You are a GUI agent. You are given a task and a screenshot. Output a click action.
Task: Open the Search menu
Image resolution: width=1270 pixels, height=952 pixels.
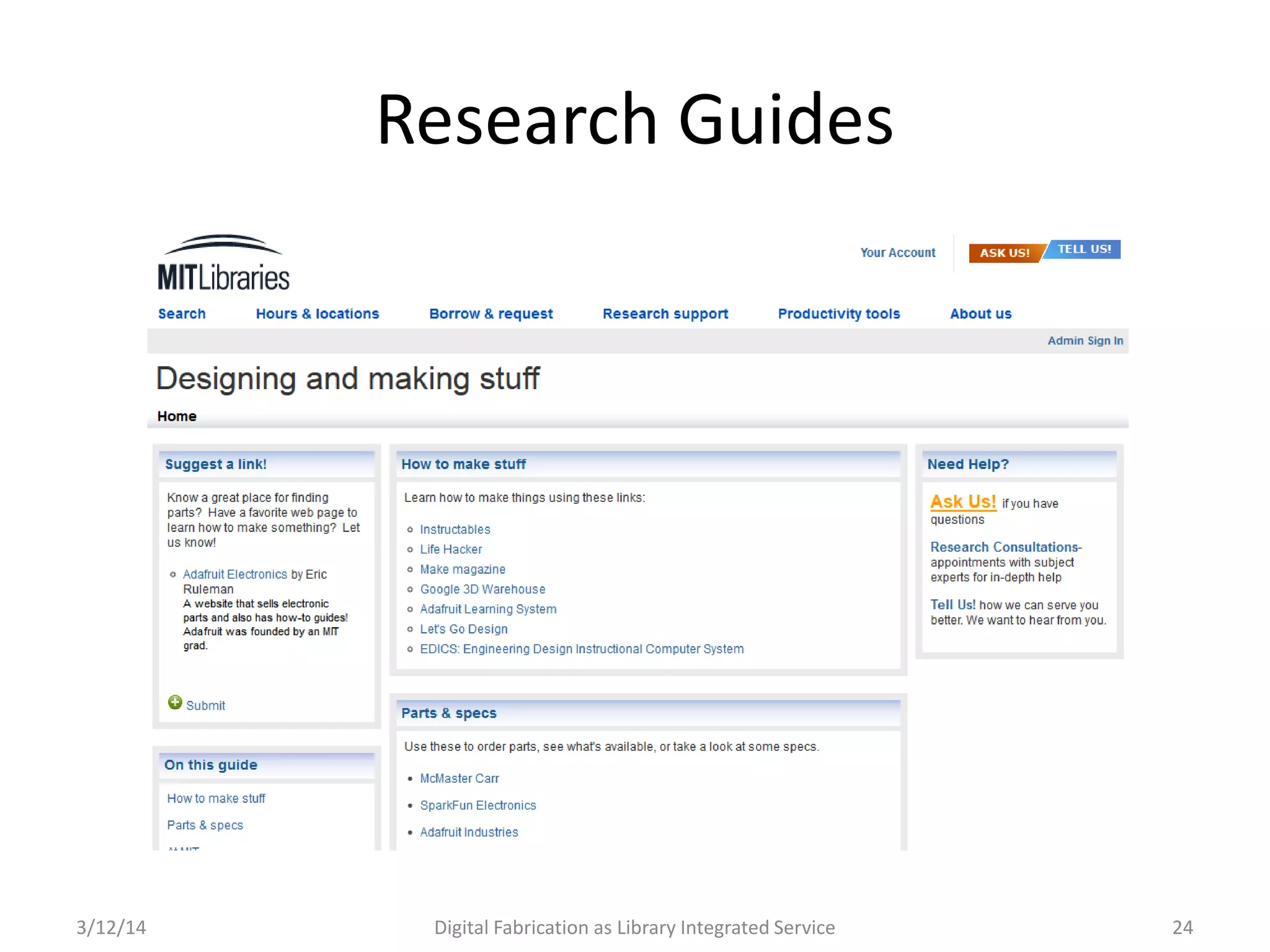click(182, 314)
